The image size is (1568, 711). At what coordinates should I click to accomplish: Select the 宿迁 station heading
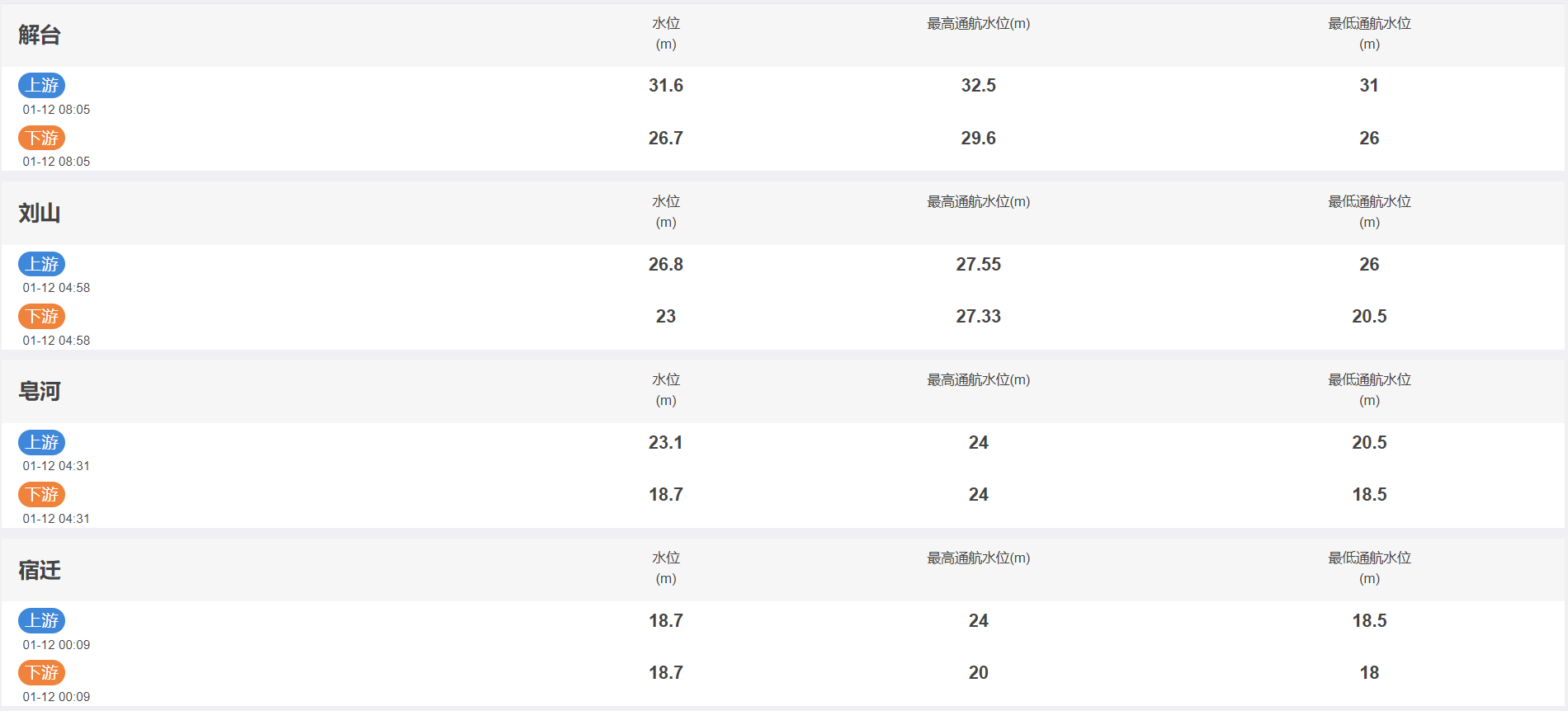point(40,570)
